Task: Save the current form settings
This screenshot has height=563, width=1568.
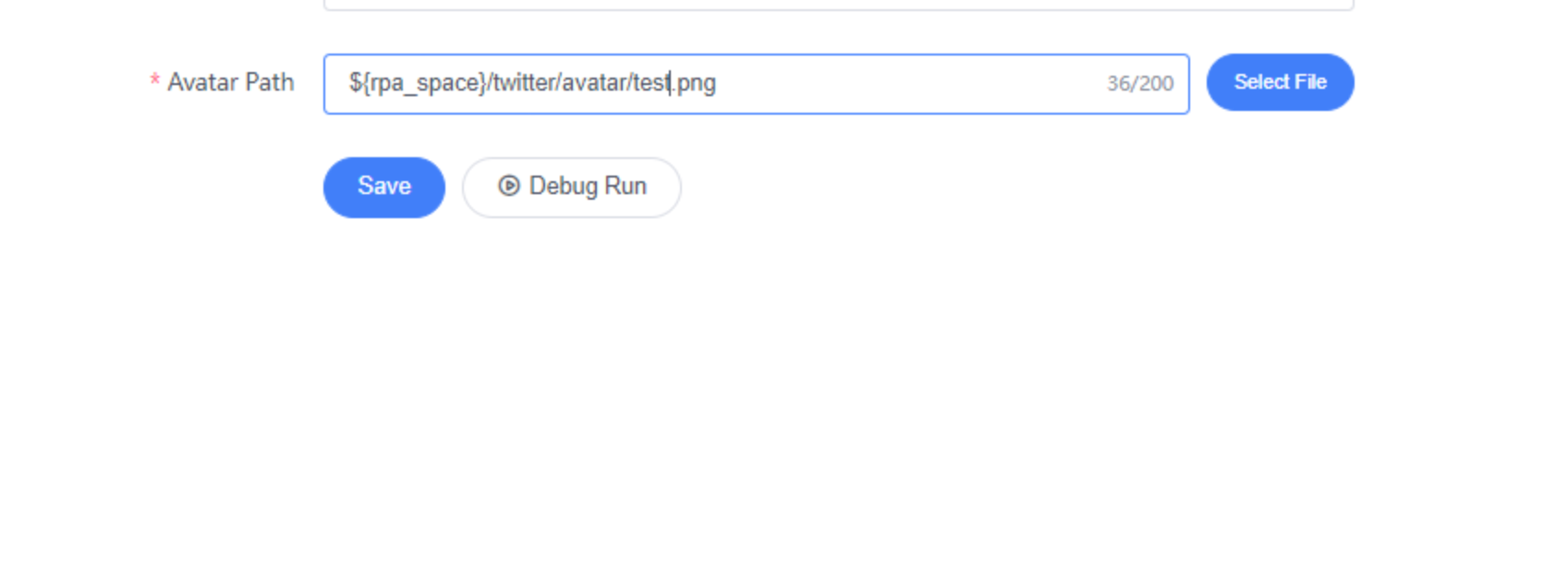Action: coord(384,188)
